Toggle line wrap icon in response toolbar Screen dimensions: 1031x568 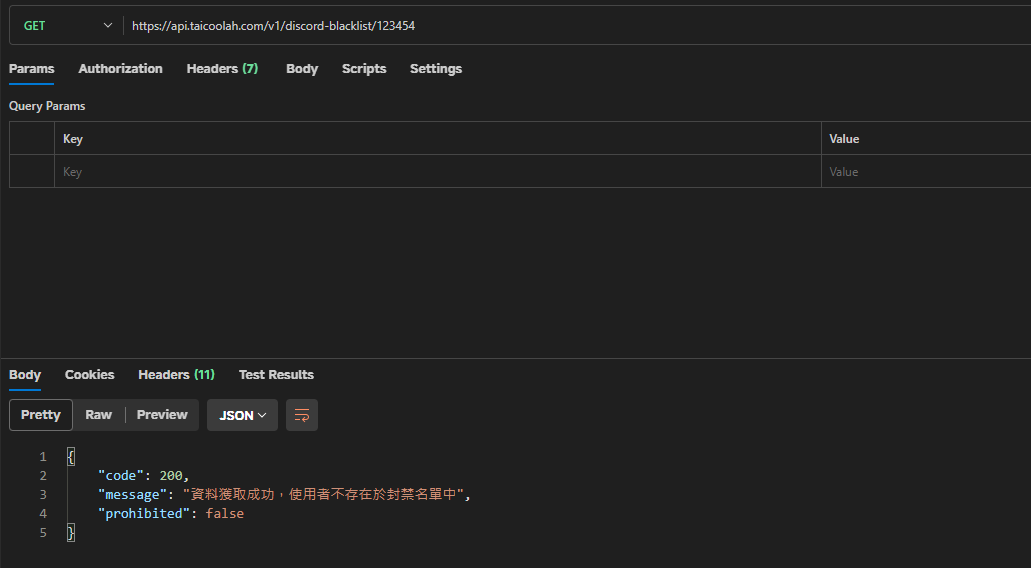(302, 415)
